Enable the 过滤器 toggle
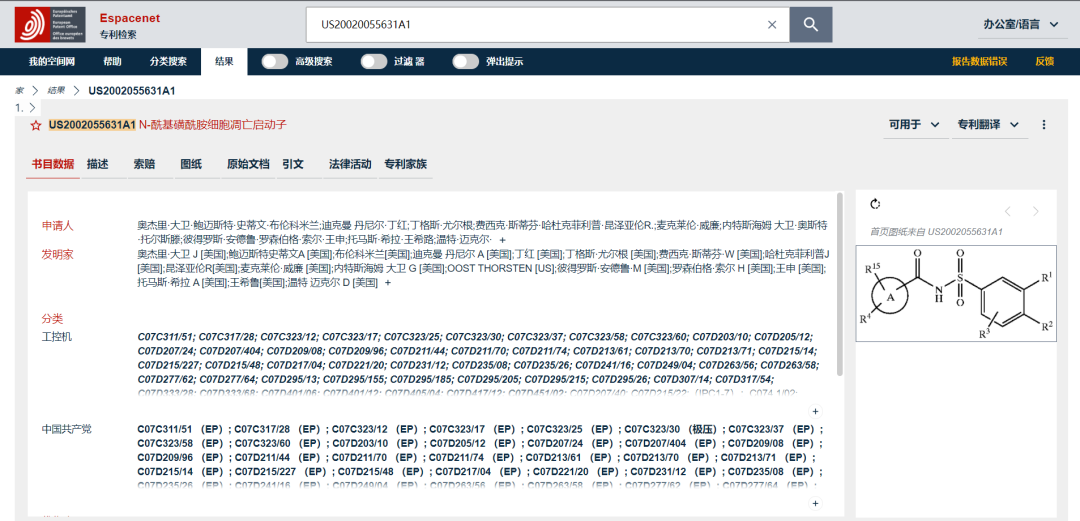 (374, 61)
